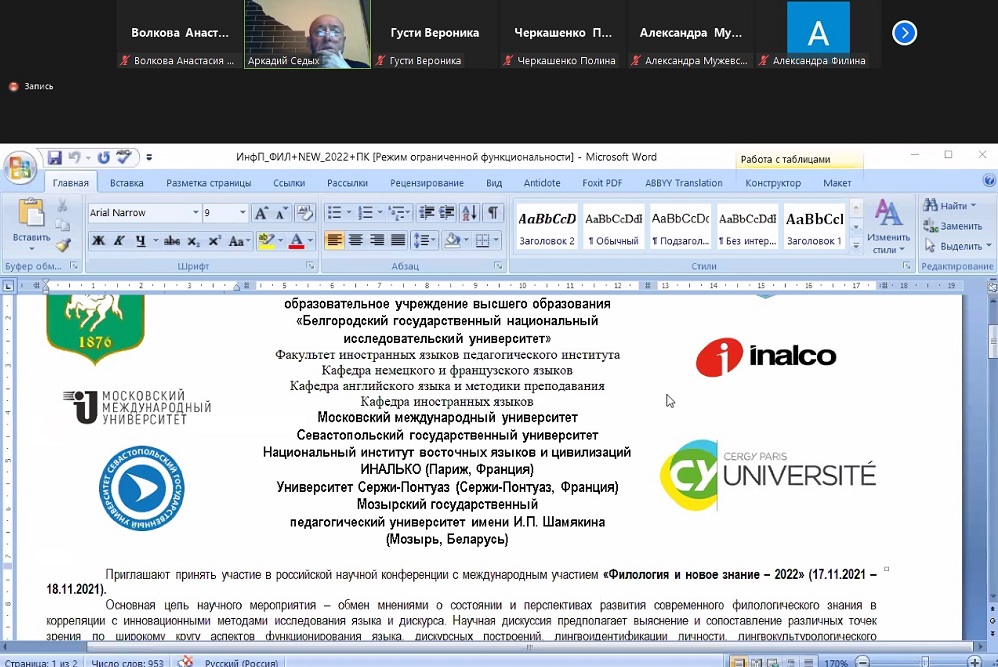Click Clear Formatting icon

click(x=306, y=213)
